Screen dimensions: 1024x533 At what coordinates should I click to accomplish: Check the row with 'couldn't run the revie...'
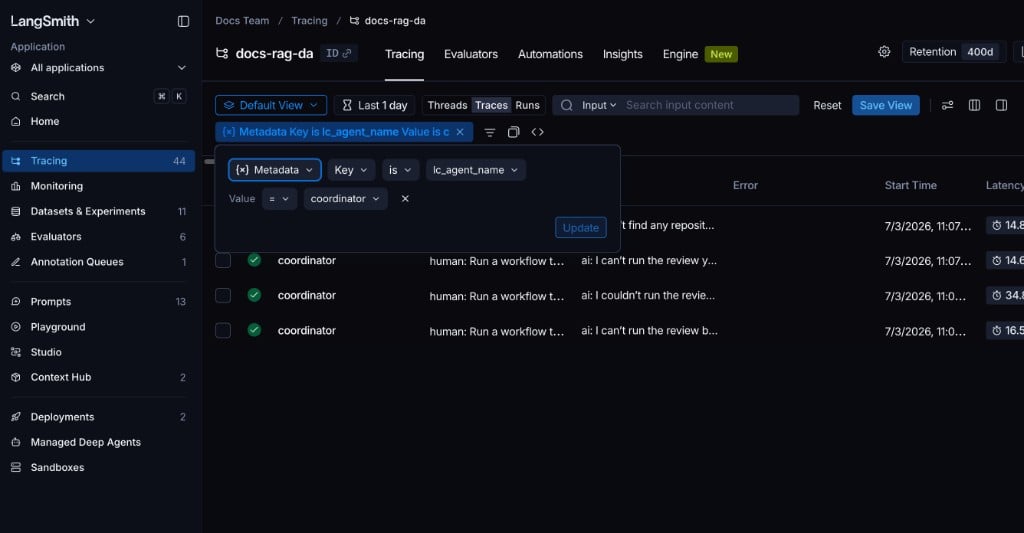(x=223, y=295)
